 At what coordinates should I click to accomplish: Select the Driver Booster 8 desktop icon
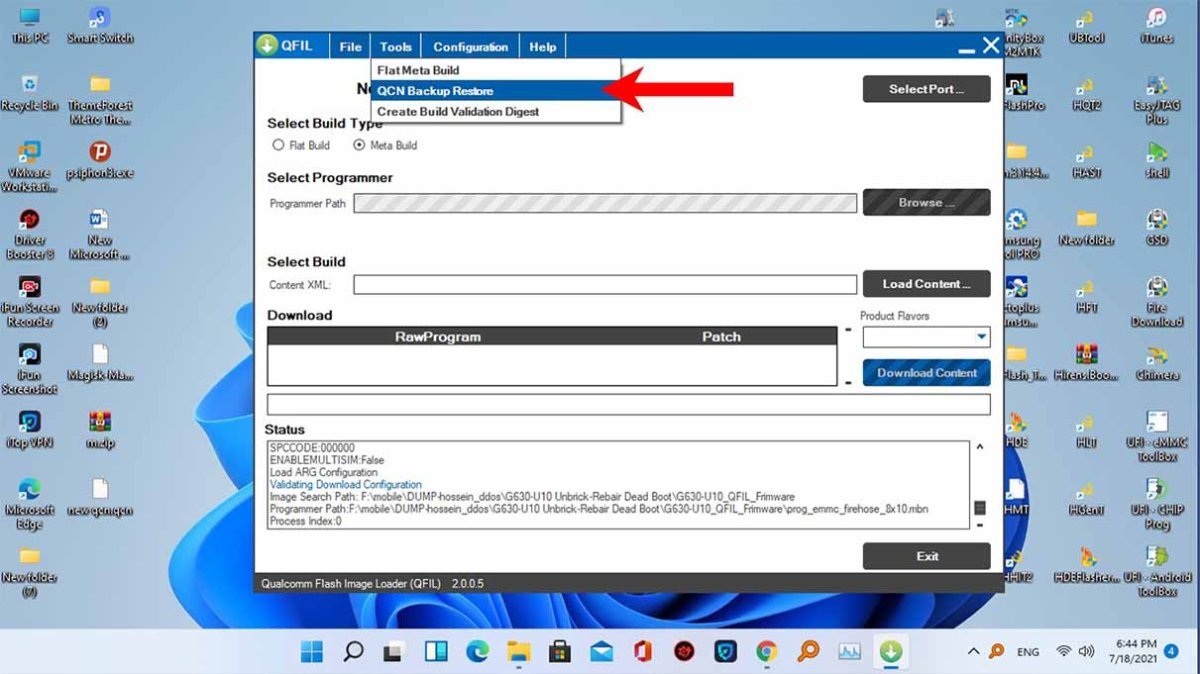(30, 234)
